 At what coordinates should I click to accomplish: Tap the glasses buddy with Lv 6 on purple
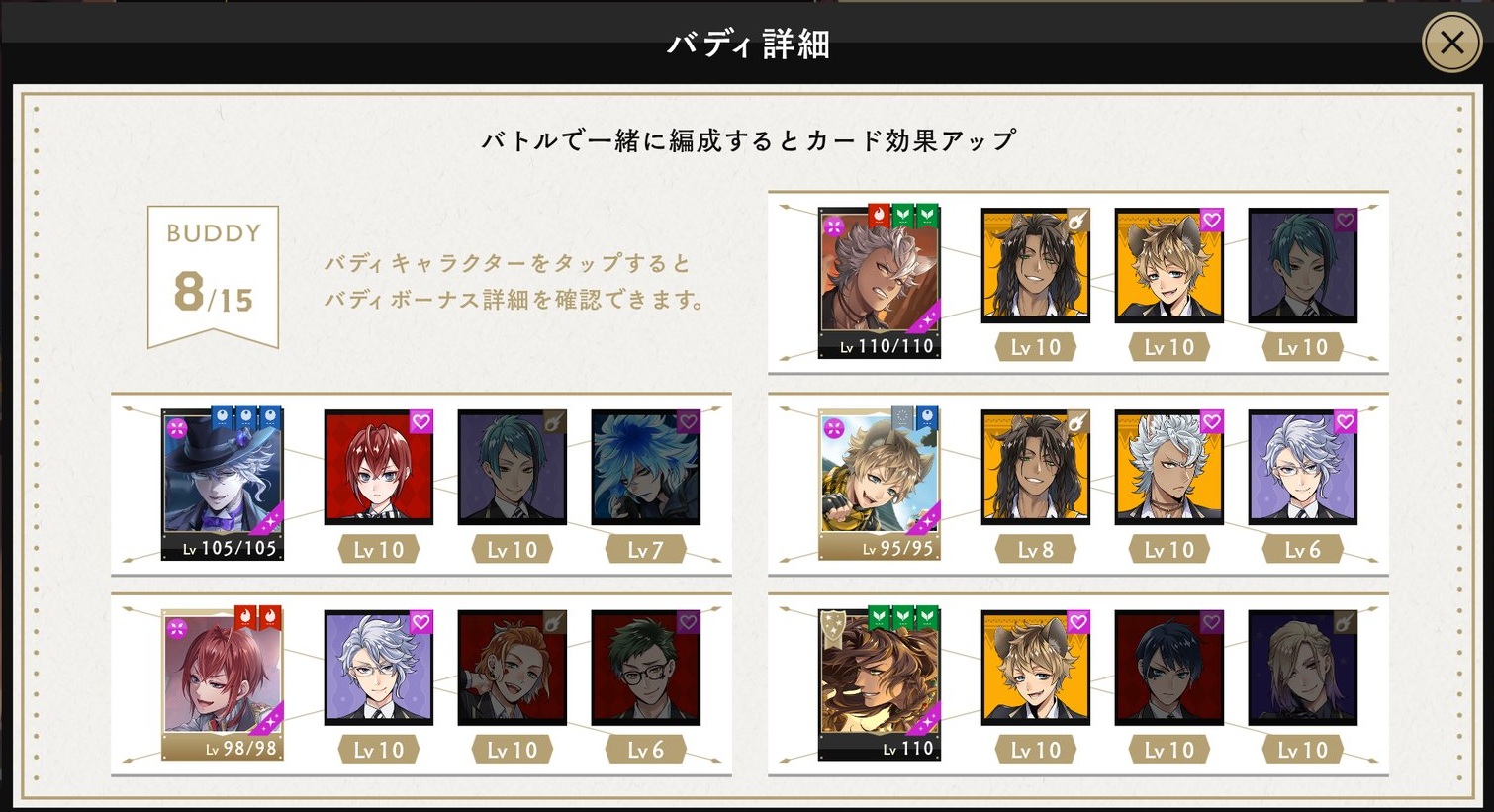[x=1302, y=467]
